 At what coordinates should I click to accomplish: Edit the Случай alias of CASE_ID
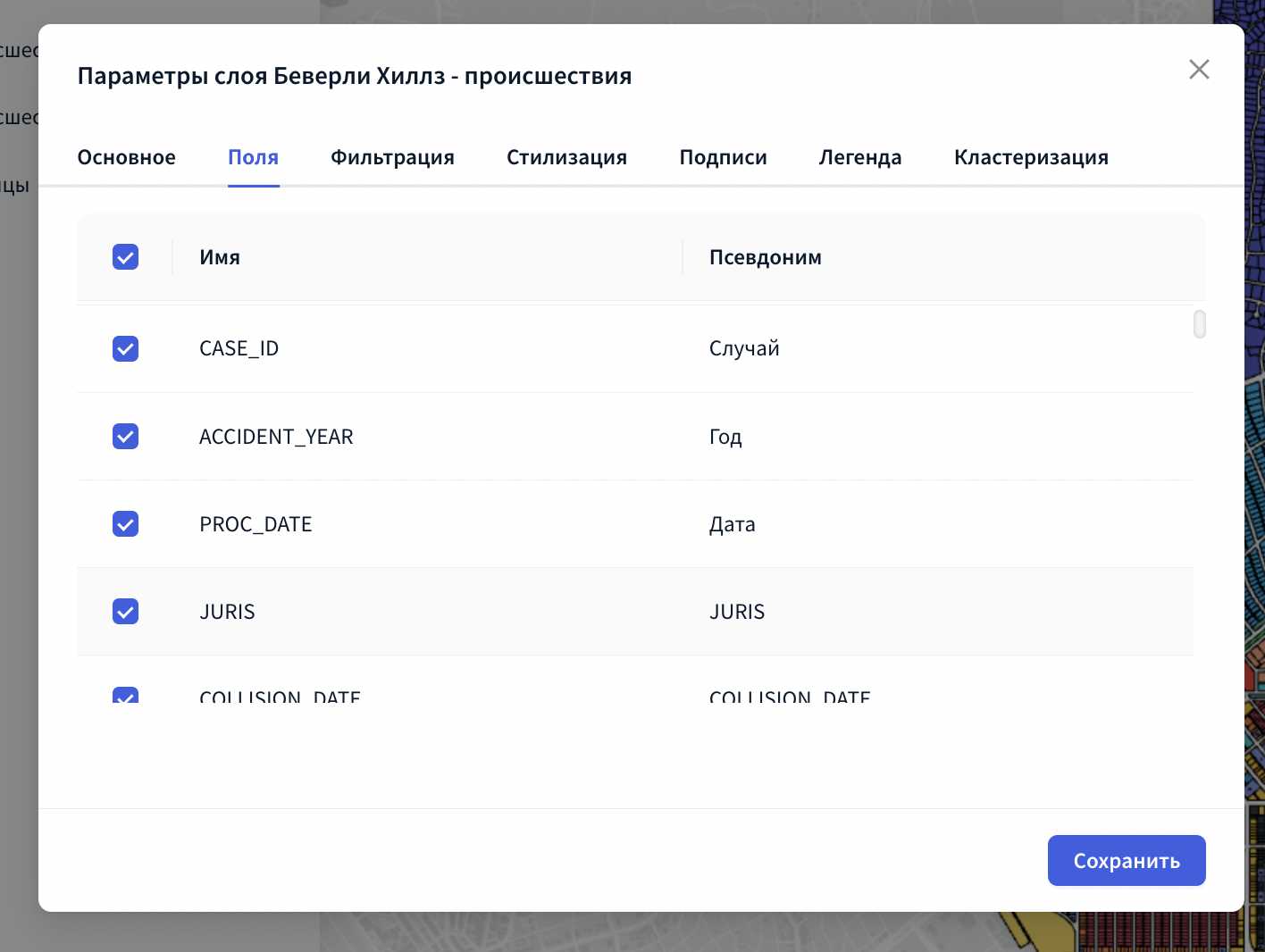click(x=744, y=348)
